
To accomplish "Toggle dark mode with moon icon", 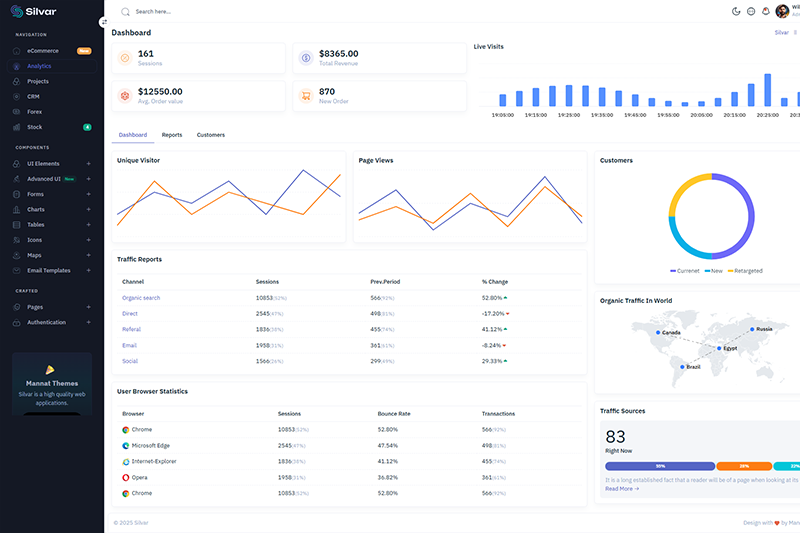I will [736, 11].
